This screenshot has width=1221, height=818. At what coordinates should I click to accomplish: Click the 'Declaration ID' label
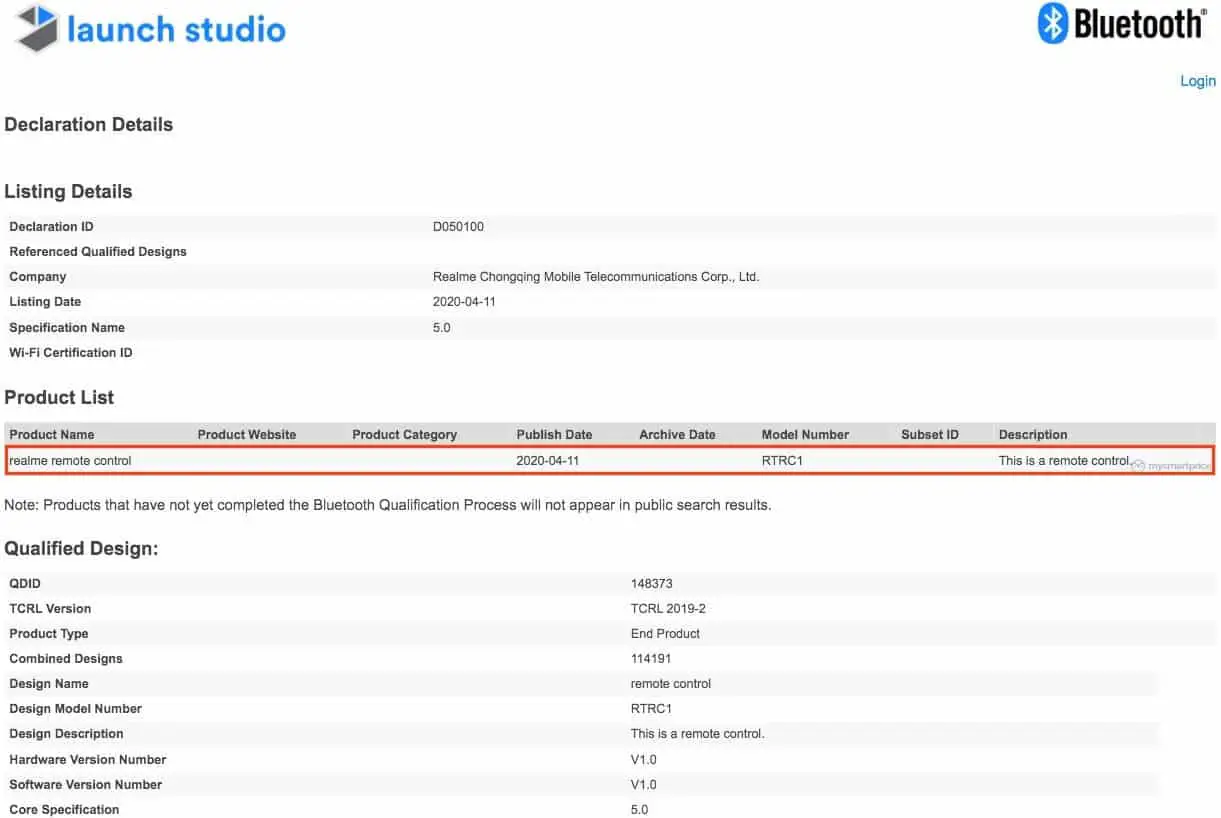pyautogui.click(x=51, y=227)
